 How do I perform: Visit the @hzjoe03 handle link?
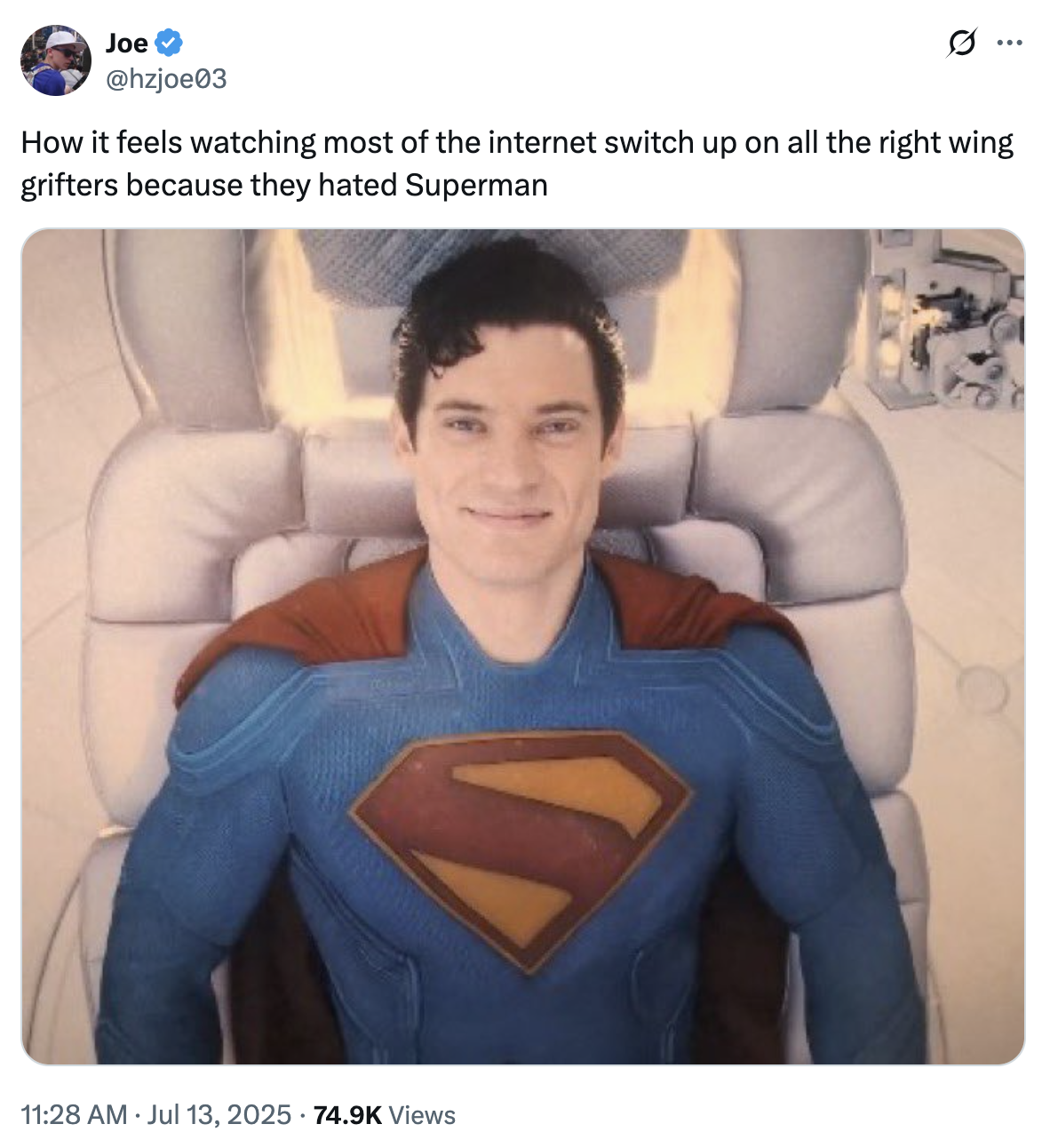click(x=166, y=79)
